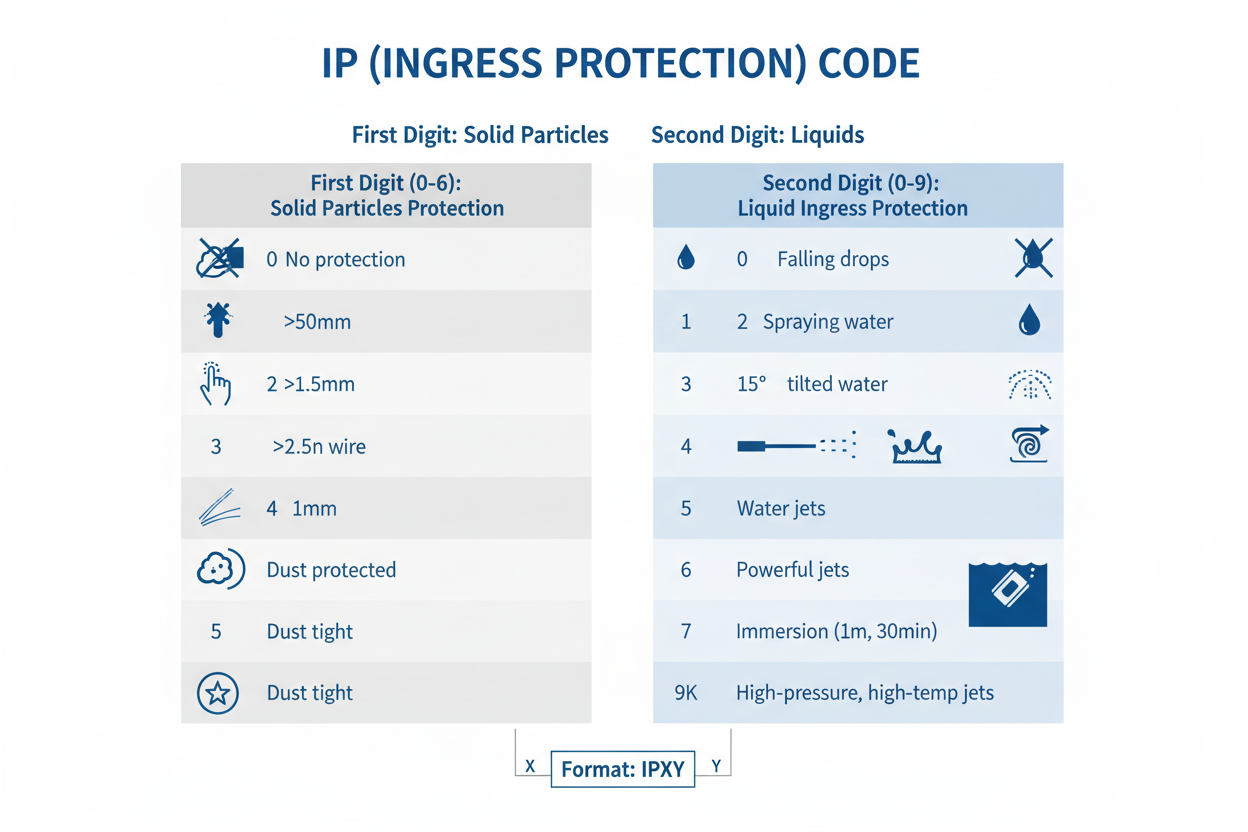The image size is (1248, 832).
Task: Click the upward arrow icon beside >50mm
Action: point(217,320)
